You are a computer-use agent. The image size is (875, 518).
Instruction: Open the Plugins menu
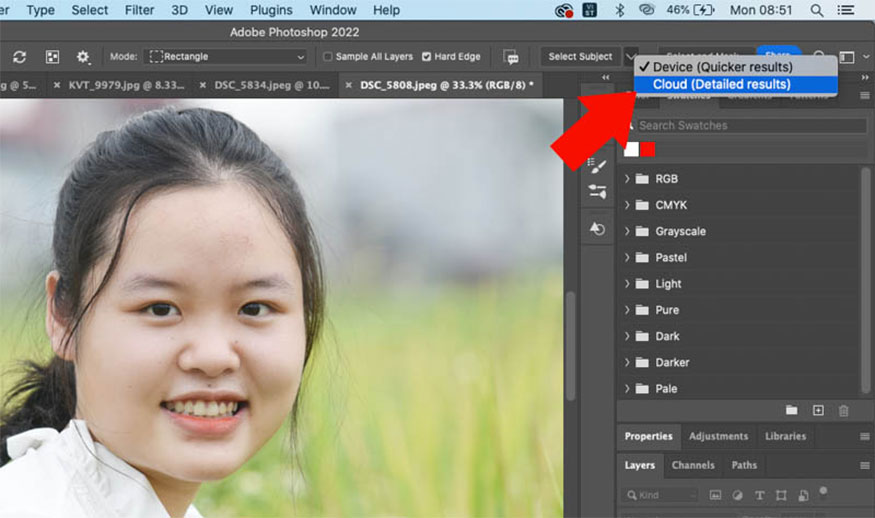click(x=271, y=10)
